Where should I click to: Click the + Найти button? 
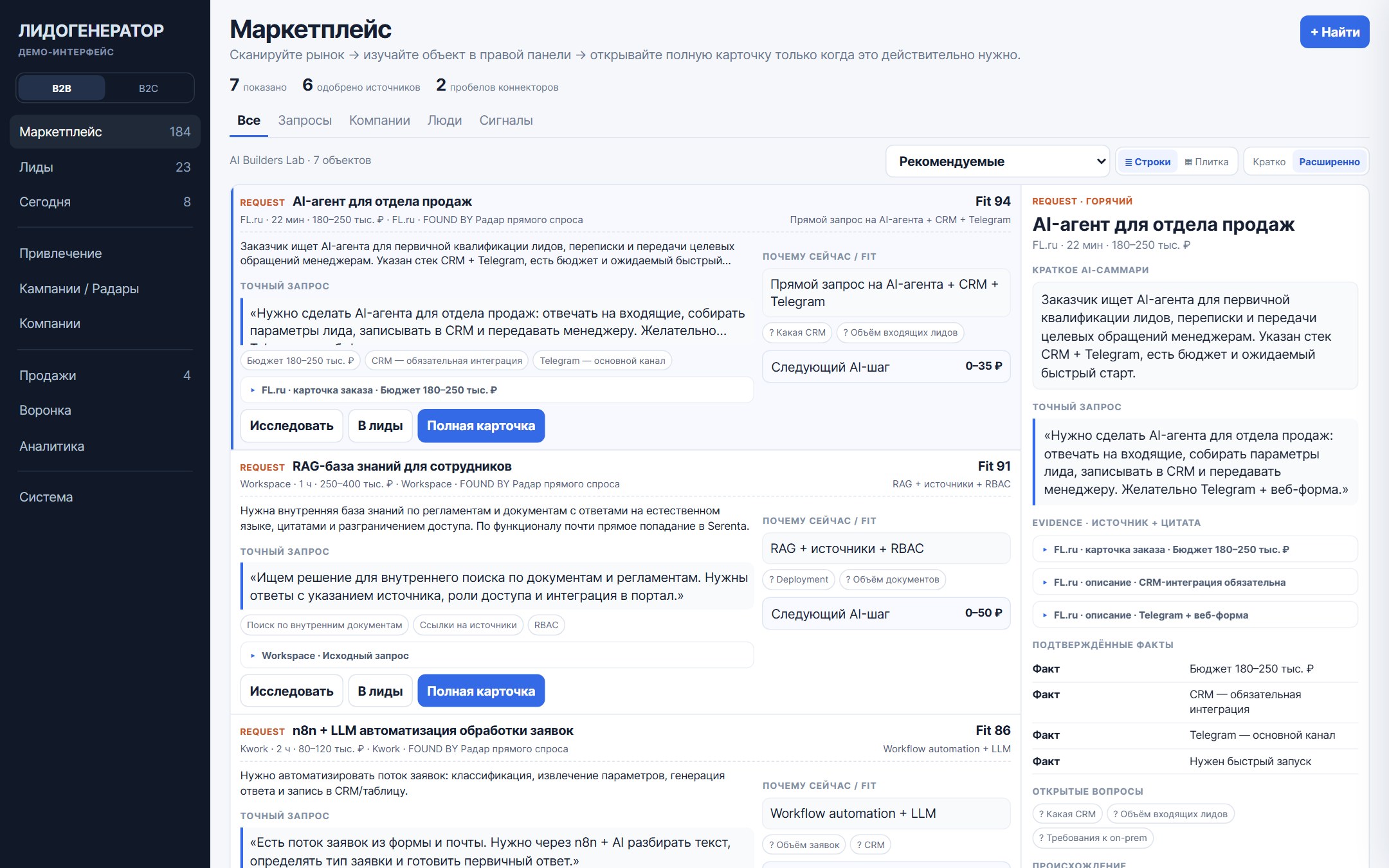coord(1334,32)
